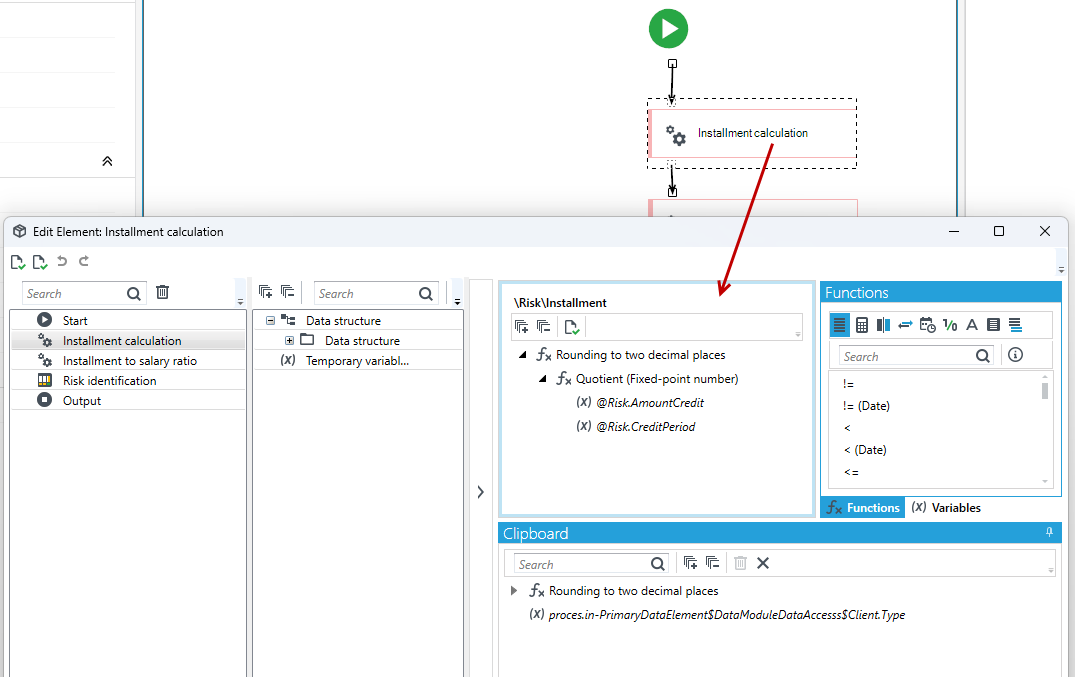Image resolution: width=1075 pixels, height=677 pixels.
Task: Switch to the Functions tab
Action: coord(863,508)
